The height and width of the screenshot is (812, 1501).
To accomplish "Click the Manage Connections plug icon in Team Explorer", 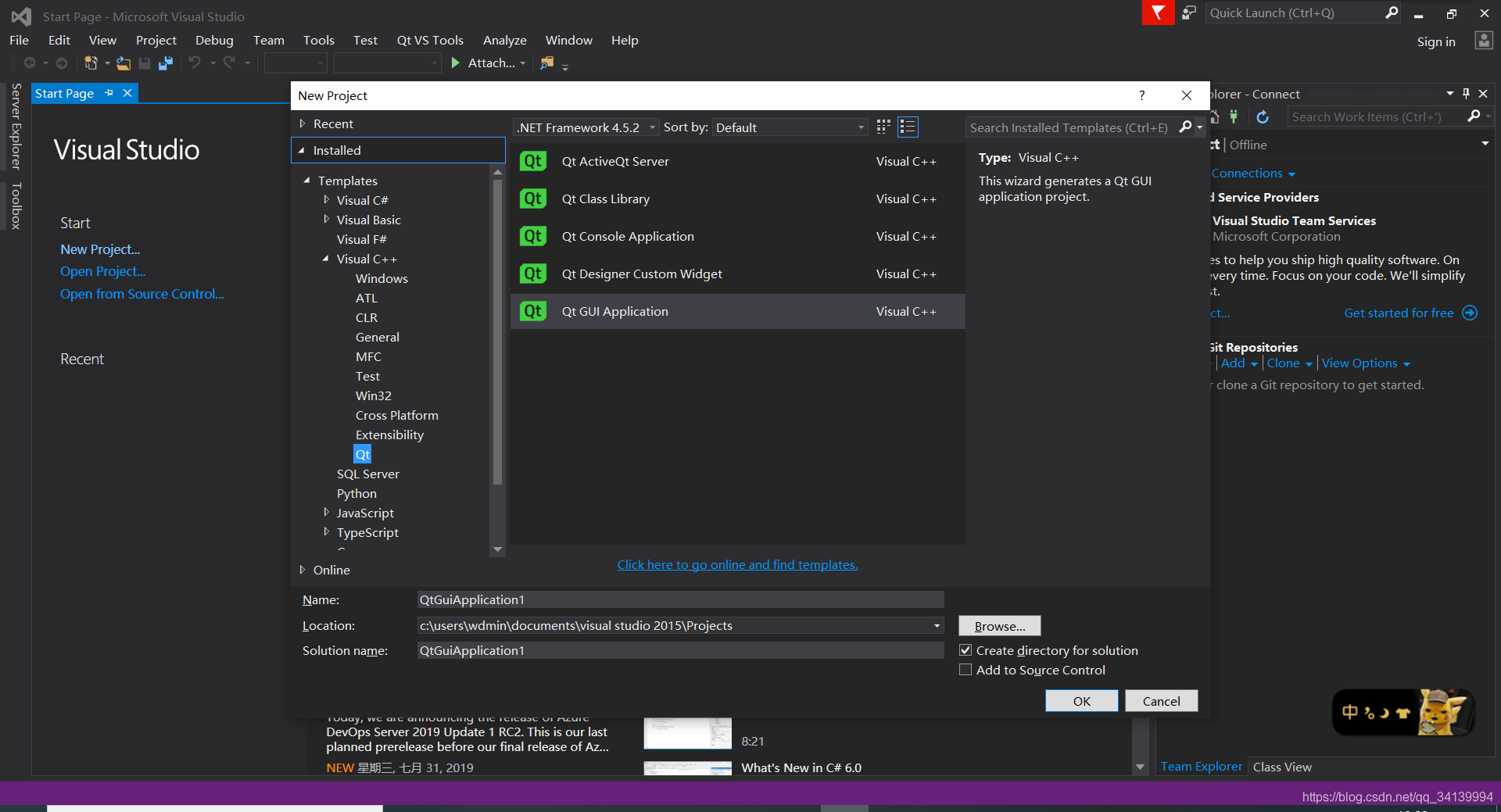I will (1234, 116).
